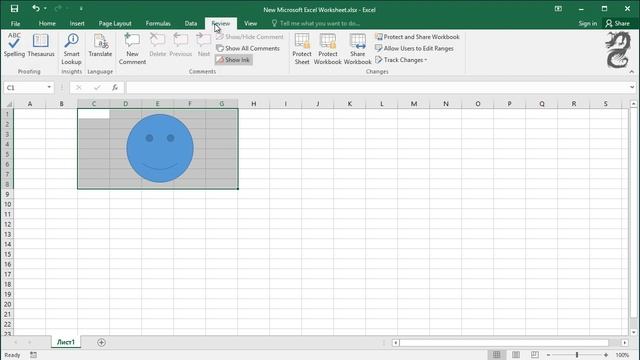Screen dimensions: 640x360
Task: Undo the last action
Action: [36, 9]
